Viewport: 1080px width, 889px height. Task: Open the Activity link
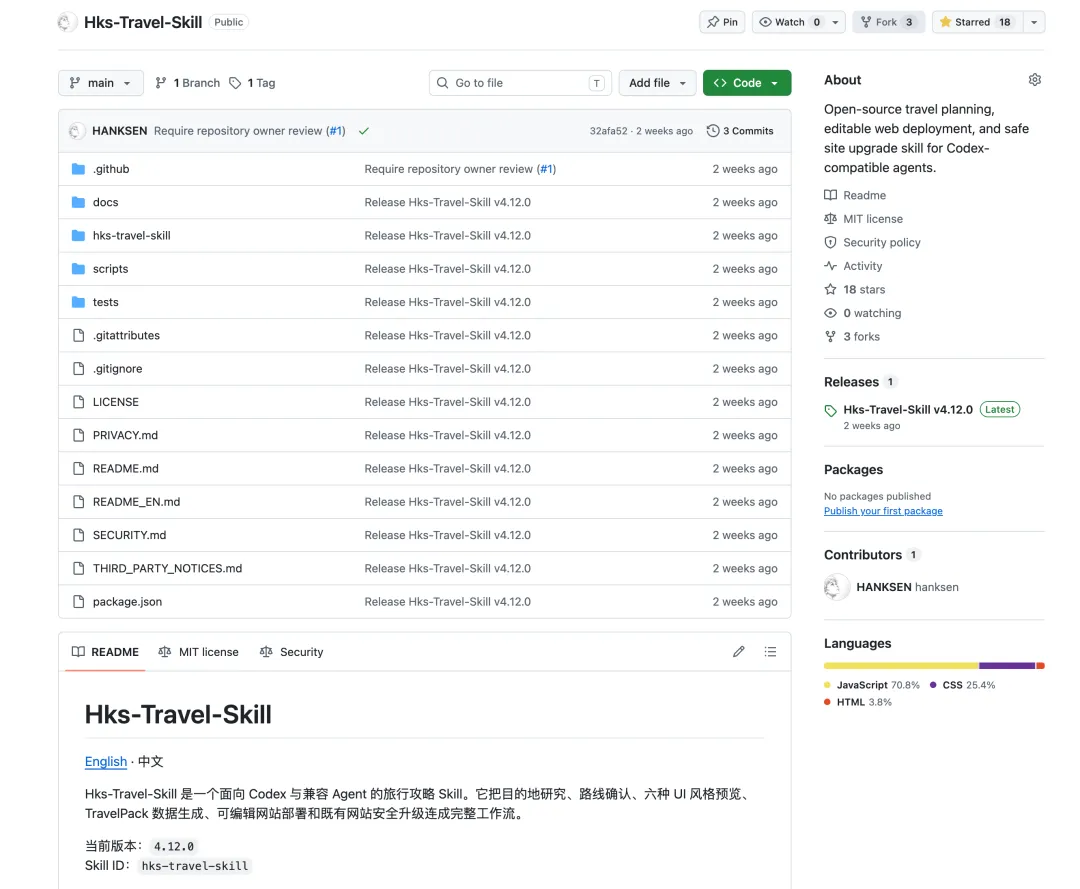point(853,266)
